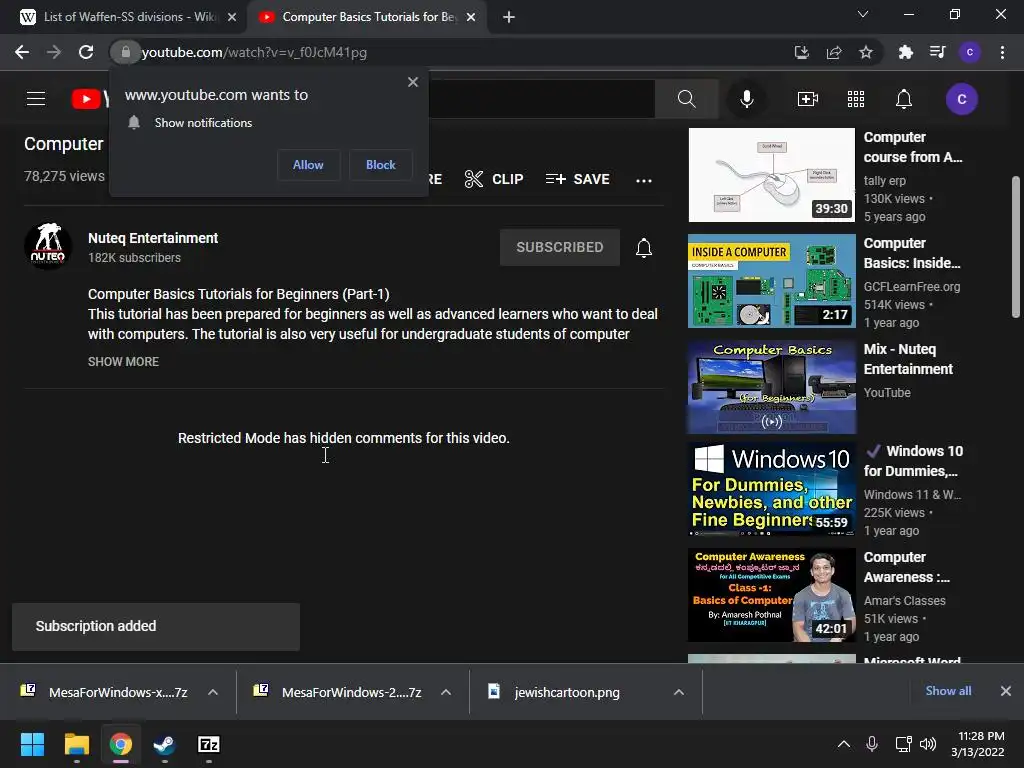This screenshot has height=768, width=1024.
Task: Block YouTube notifications request
Action: pyautogui.click(x=381, y=165)
